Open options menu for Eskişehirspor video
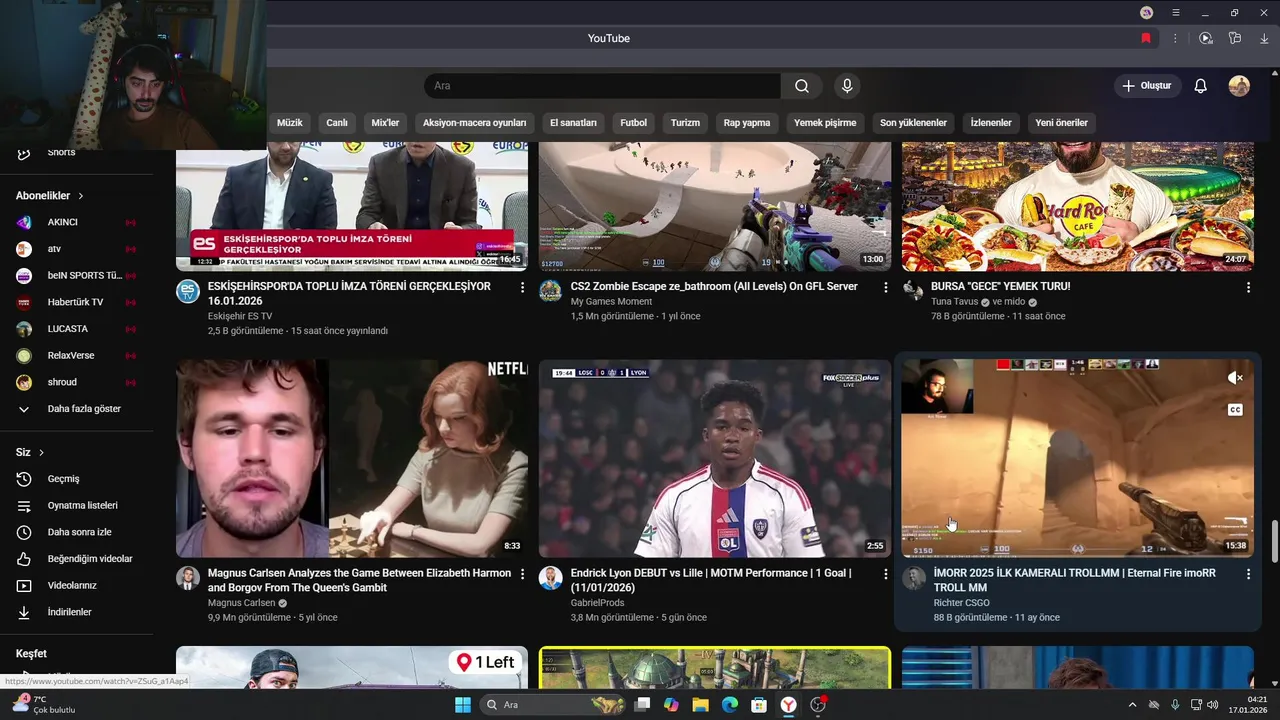 click(522, 287)
